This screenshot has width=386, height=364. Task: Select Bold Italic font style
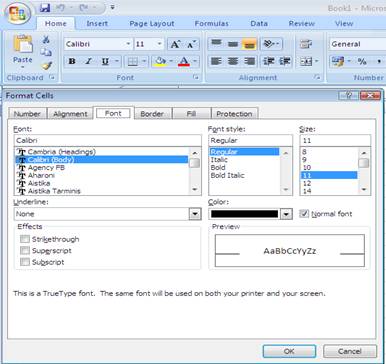click(x=228, y=175)
